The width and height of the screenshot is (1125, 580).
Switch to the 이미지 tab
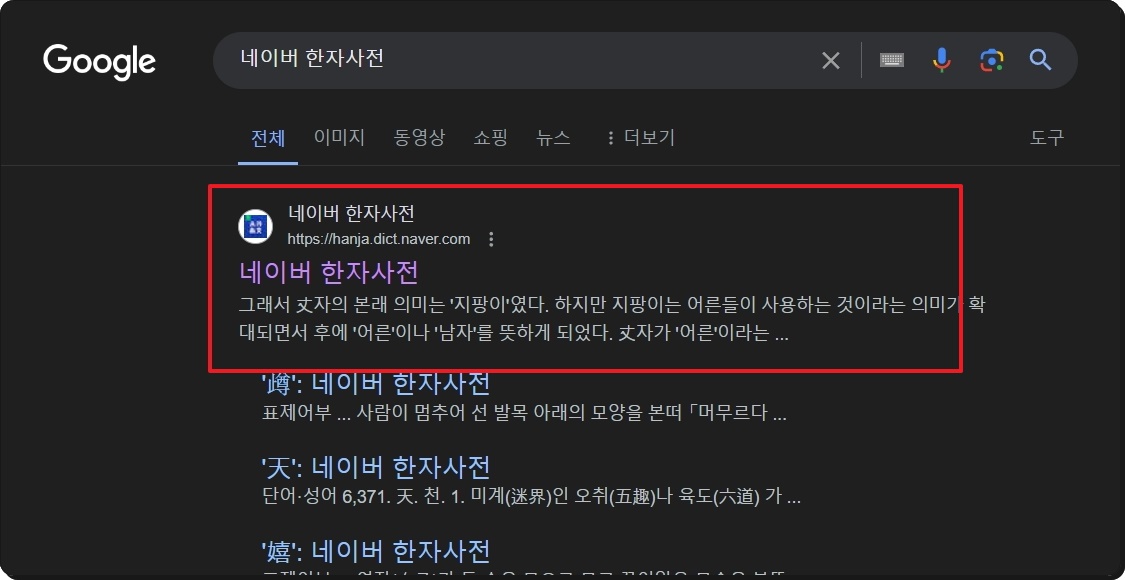(x=339, y=138)
